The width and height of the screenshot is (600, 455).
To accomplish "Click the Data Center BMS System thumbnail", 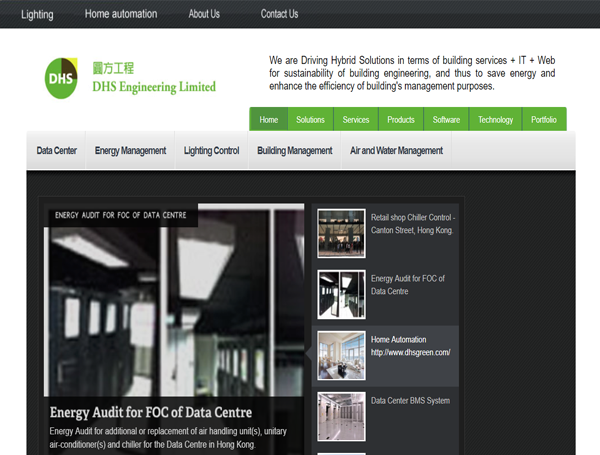I will [x=341, y=417].
